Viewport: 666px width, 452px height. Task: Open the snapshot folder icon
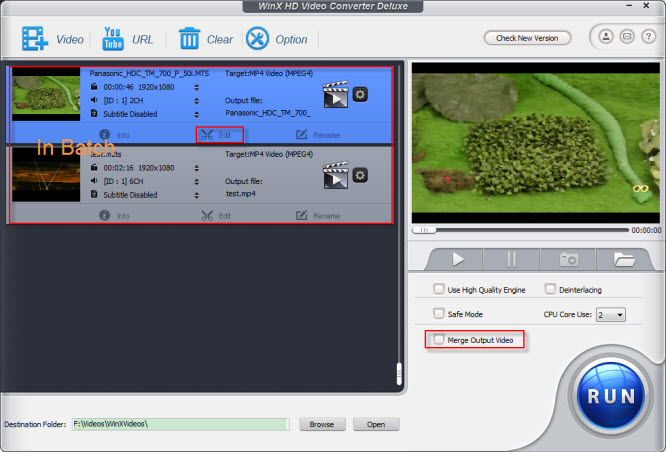click(624, 259)
